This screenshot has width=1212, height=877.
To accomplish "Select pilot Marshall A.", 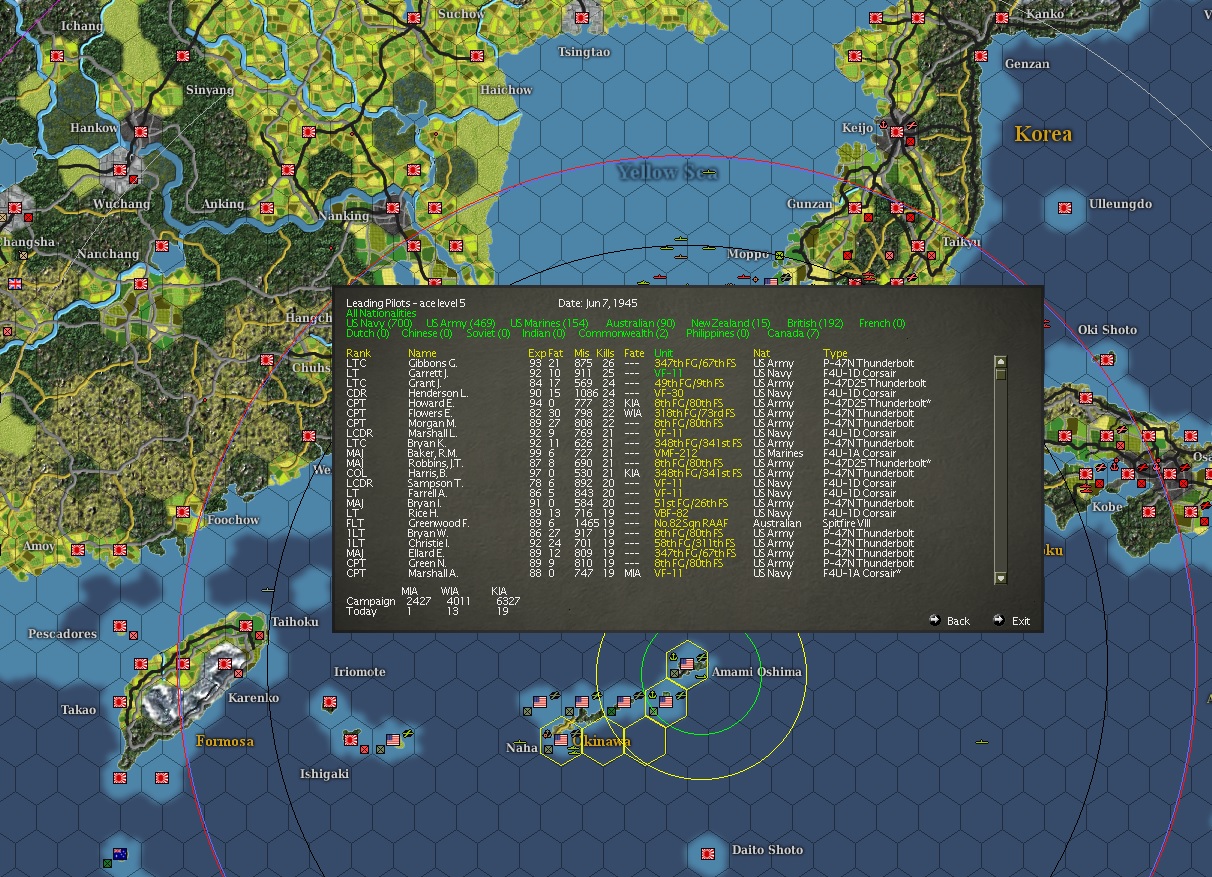I will point(432,573).
